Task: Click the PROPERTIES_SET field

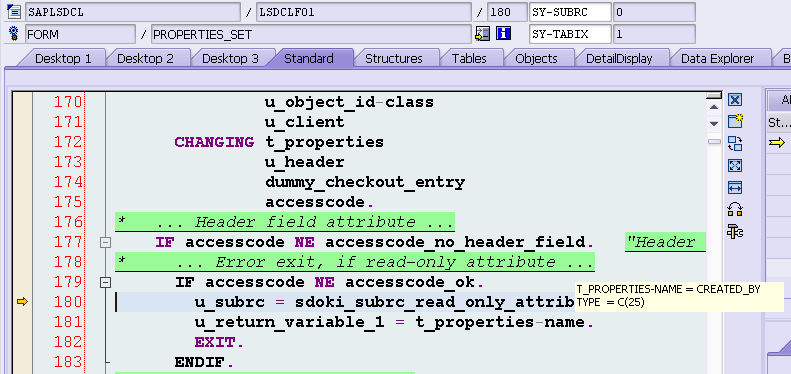Action: 311,34
